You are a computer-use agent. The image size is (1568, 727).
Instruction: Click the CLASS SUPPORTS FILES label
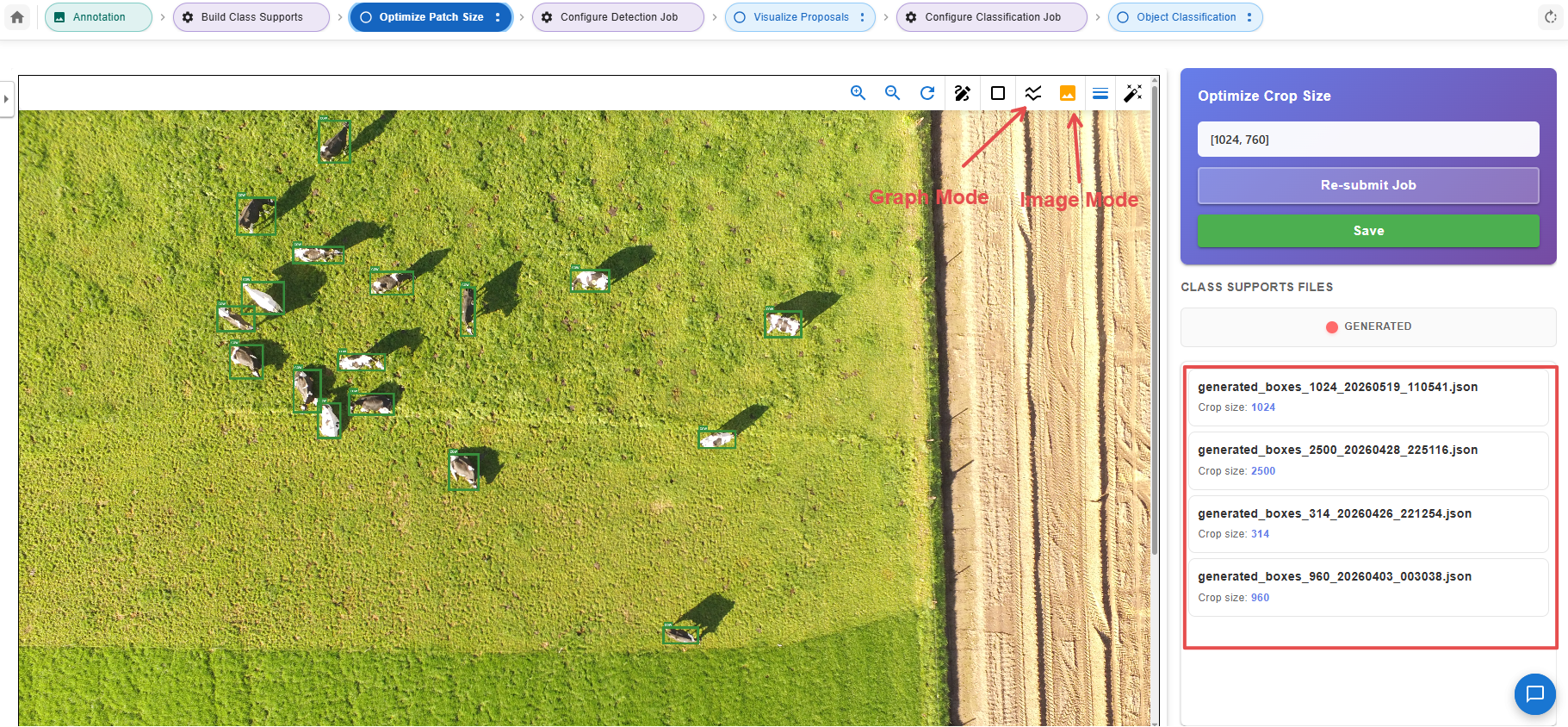click(1256, 287)
